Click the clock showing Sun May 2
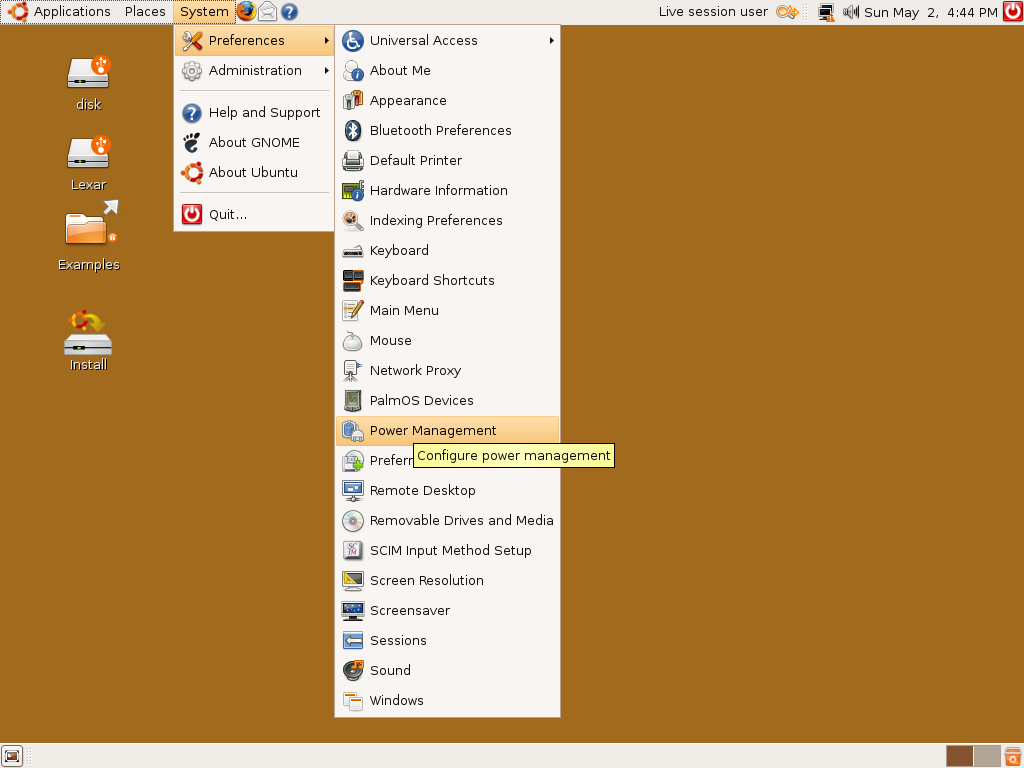Viewport: 1024px width, 768px height. click(931, 12)
